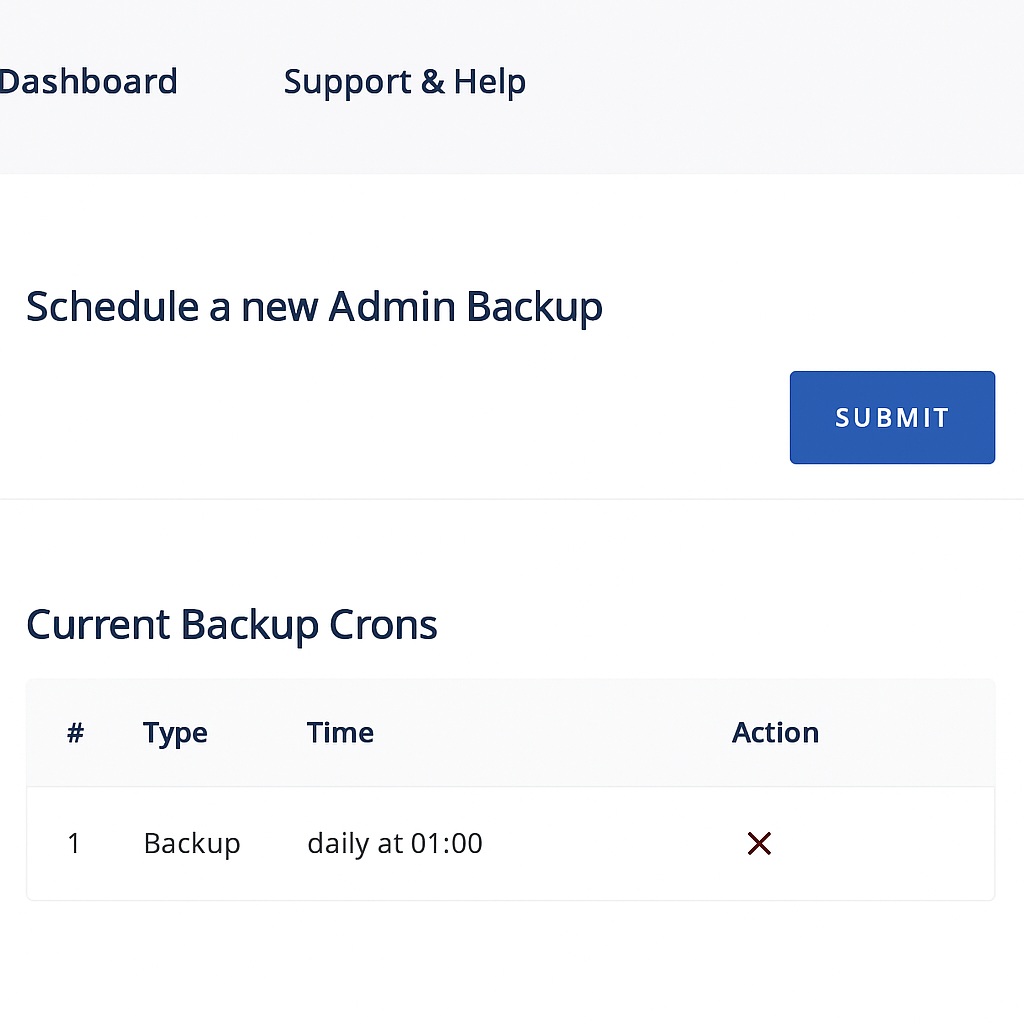Click '01:00' in the cron time
The width and height of the screenshot is (1024, 1024).
(446, 844)
